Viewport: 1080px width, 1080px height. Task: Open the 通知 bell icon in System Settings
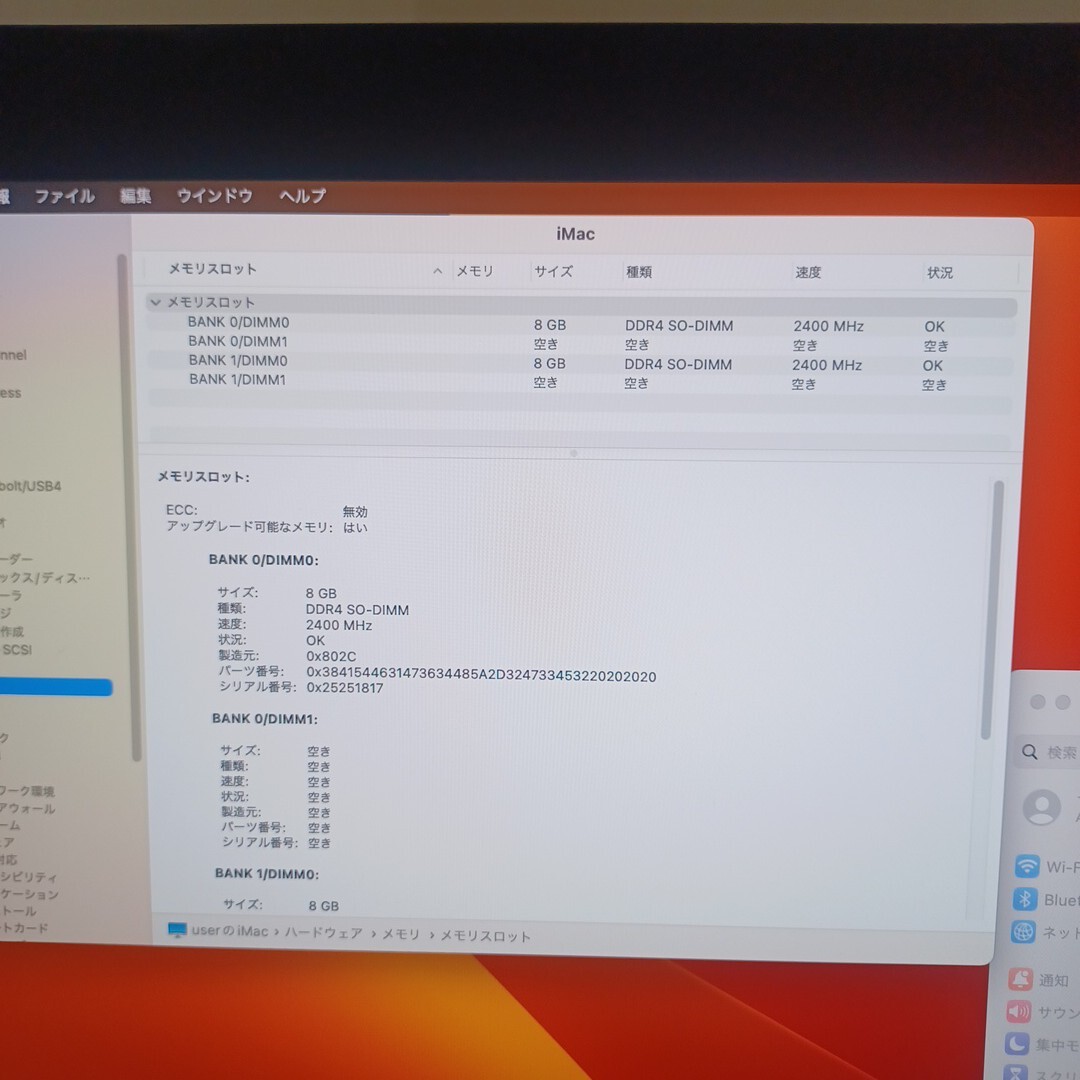tap(1020, 979)
